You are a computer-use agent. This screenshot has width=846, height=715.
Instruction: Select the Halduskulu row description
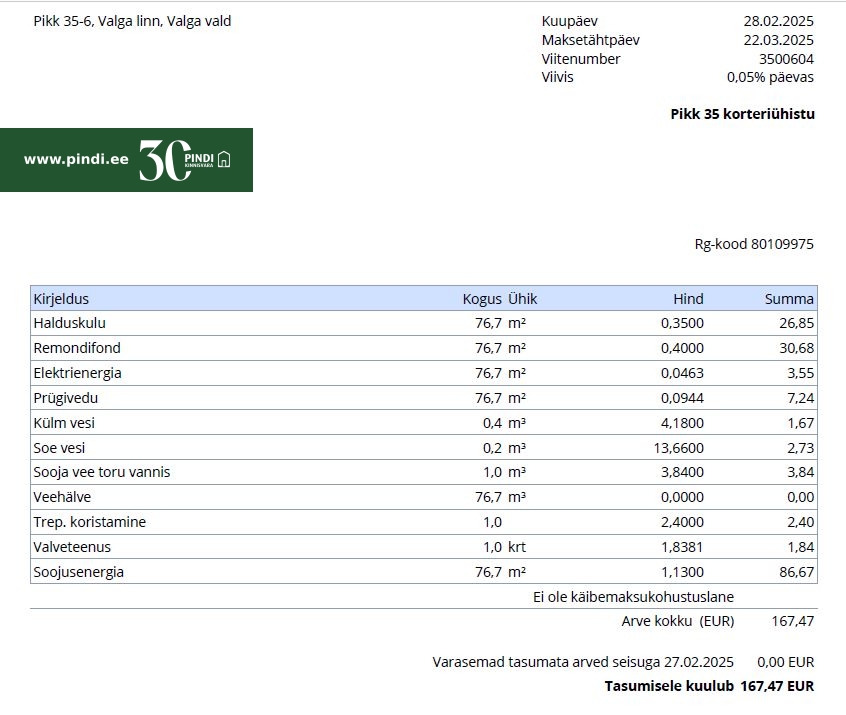[70, 323]
